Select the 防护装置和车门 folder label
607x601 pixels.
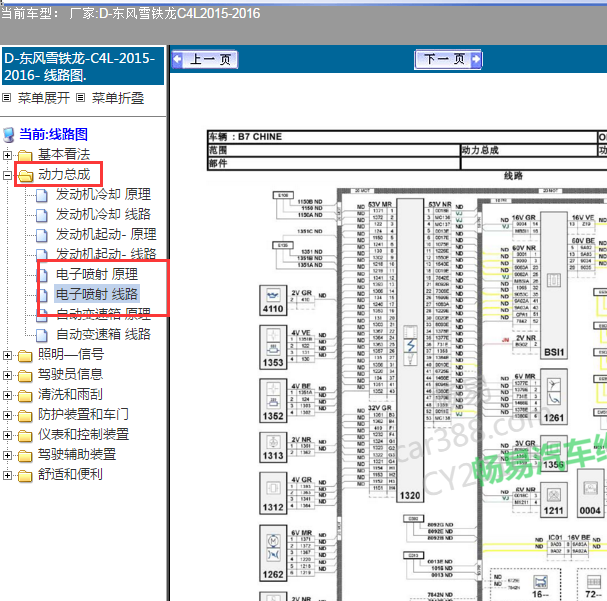coord(83,414)
